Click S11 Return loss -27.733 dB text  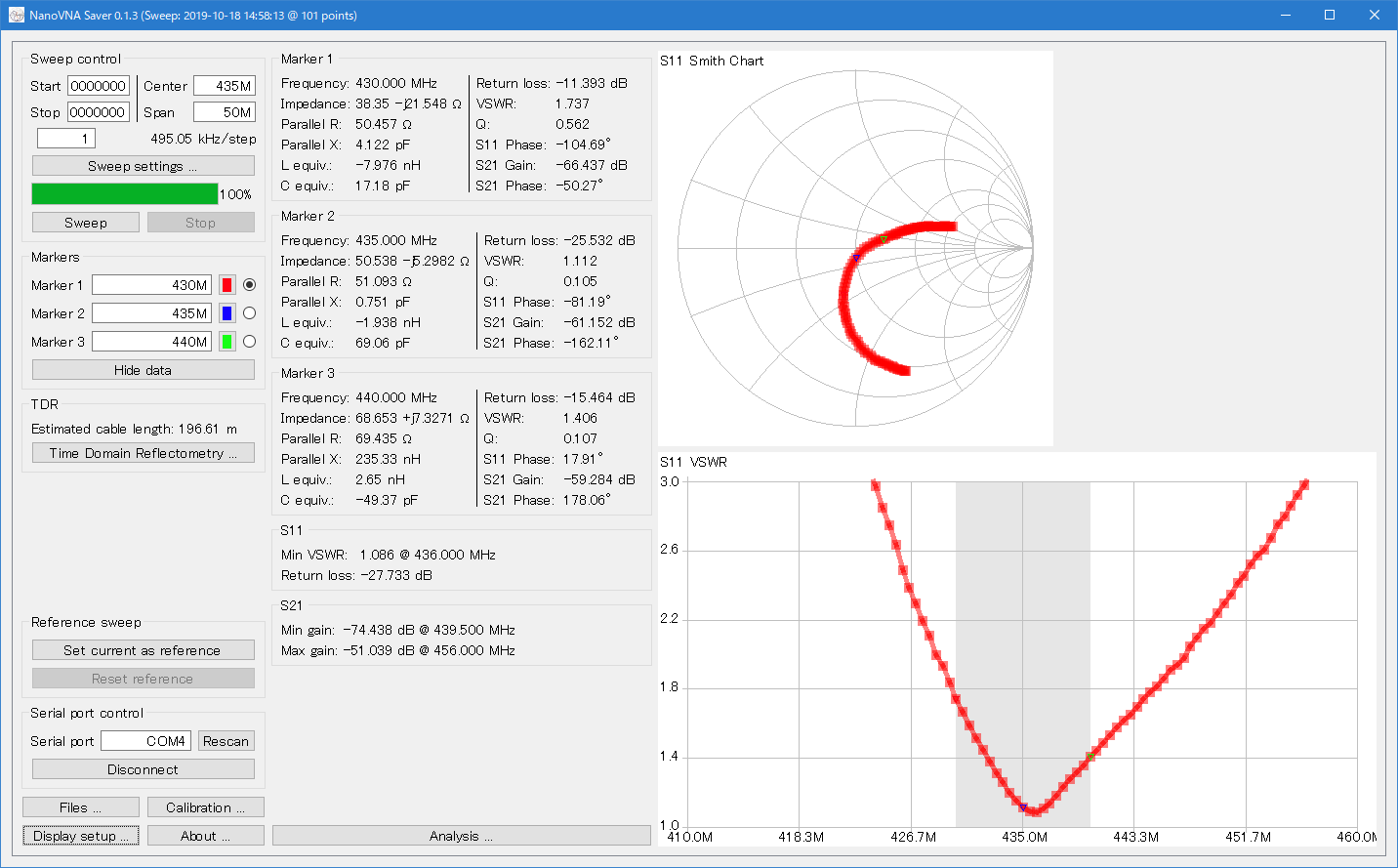tap(356, 575)
